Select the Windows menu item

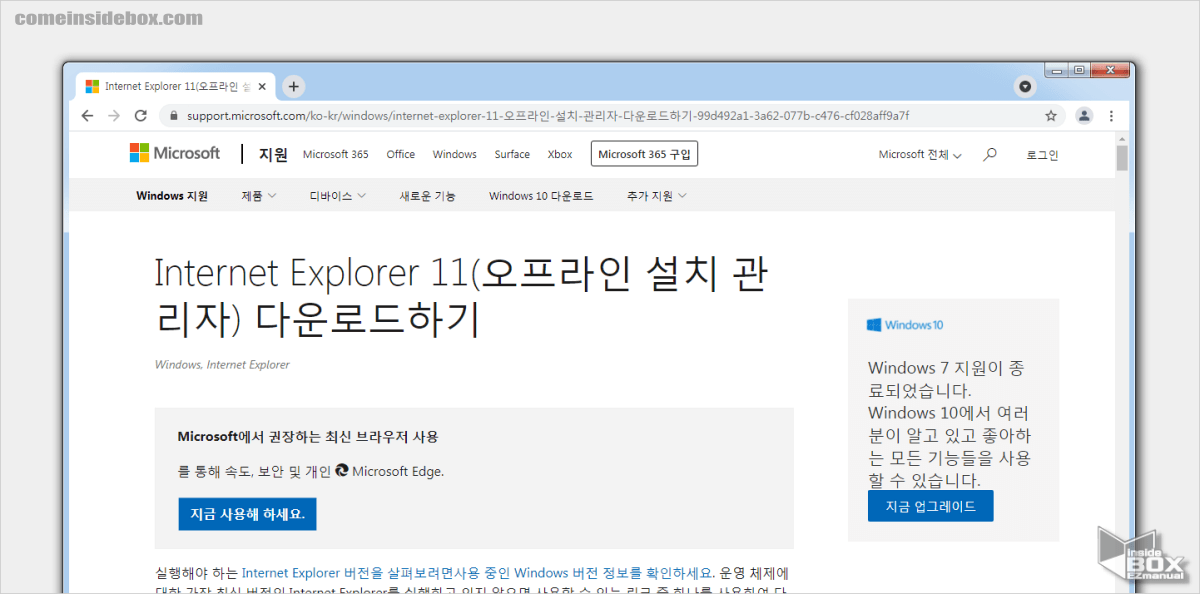[454, 154]
